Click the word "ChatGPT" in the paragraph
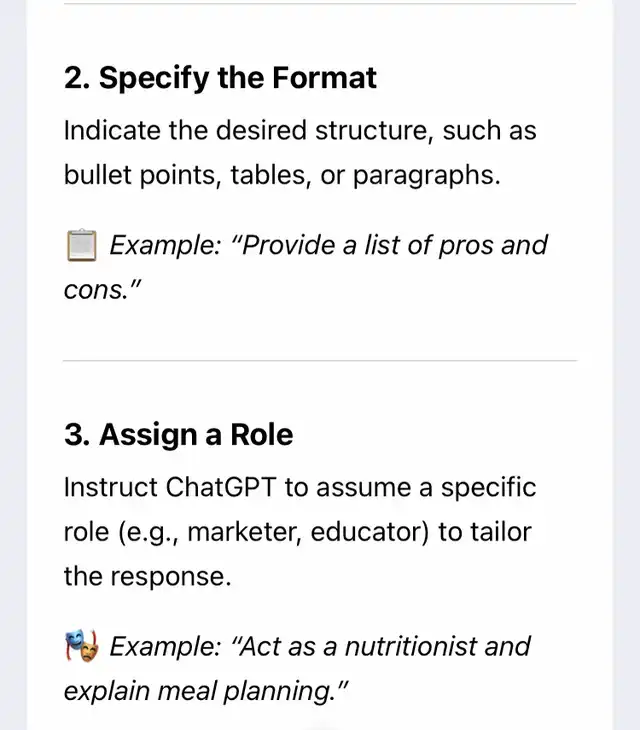The height and width of the screenshot is (730, 640). (x=220, y=487)
